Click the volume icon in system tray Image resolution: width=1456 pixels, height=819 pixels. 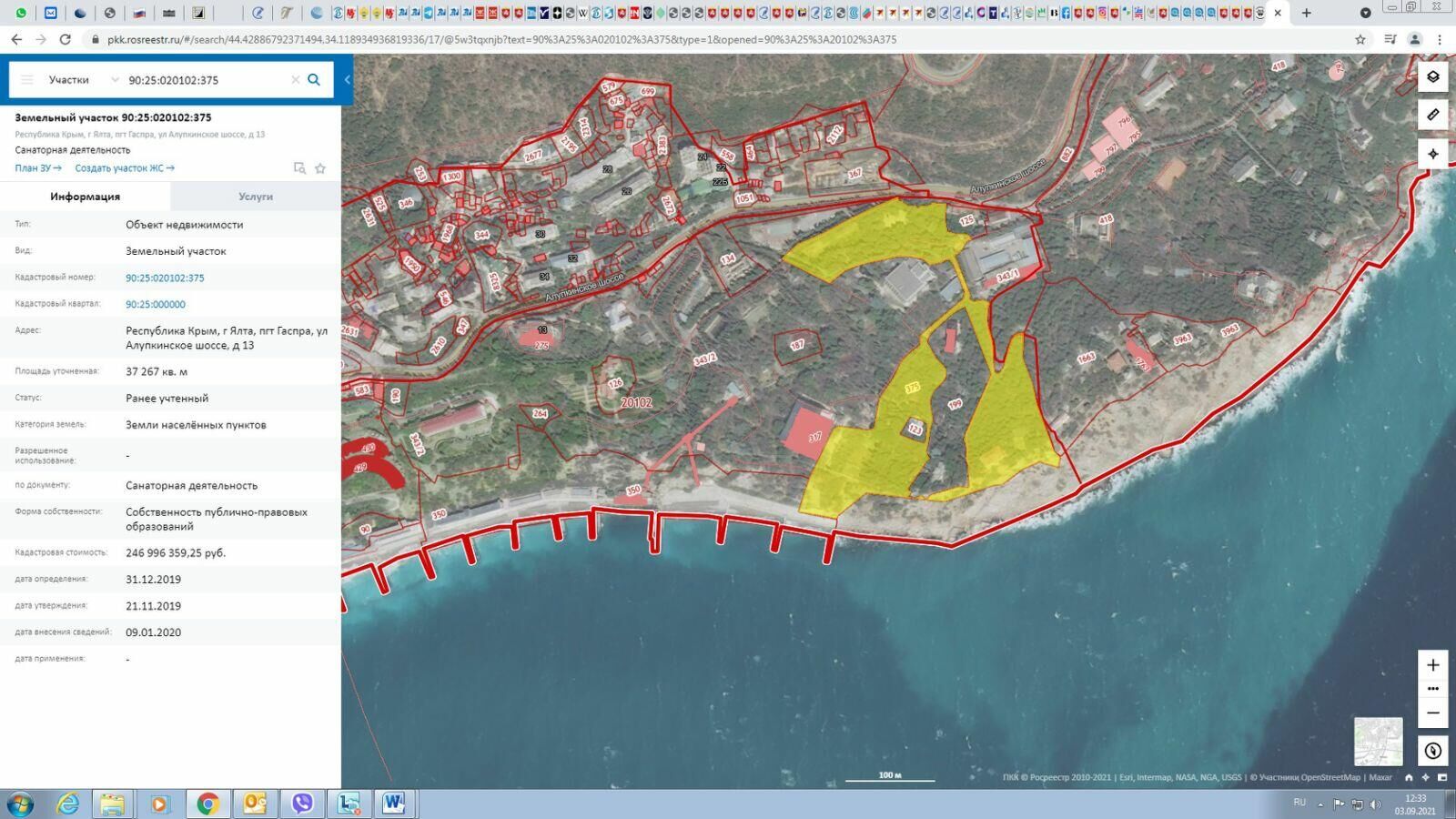1375,804
